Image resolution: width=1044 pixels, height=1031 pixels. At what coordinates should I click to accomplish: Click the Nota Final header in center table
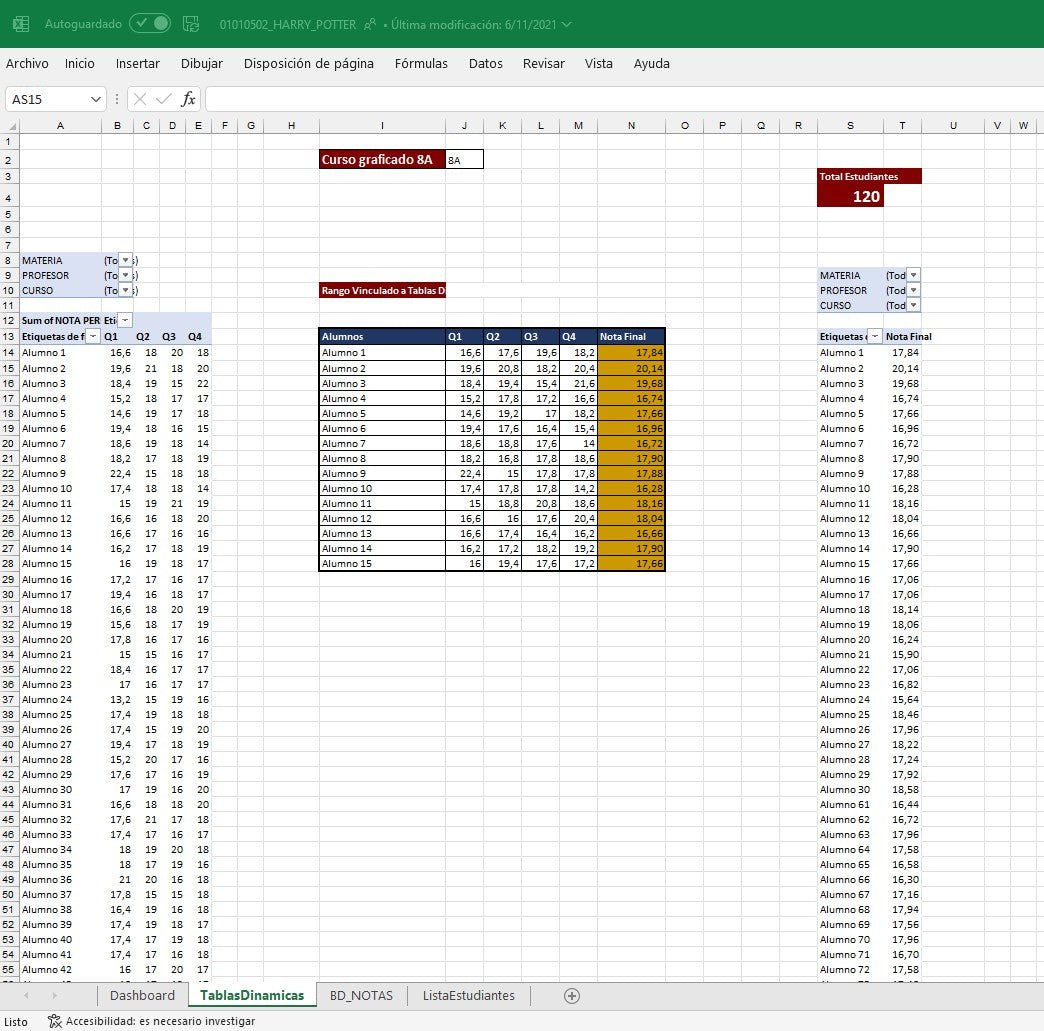(x=631, y=336)
